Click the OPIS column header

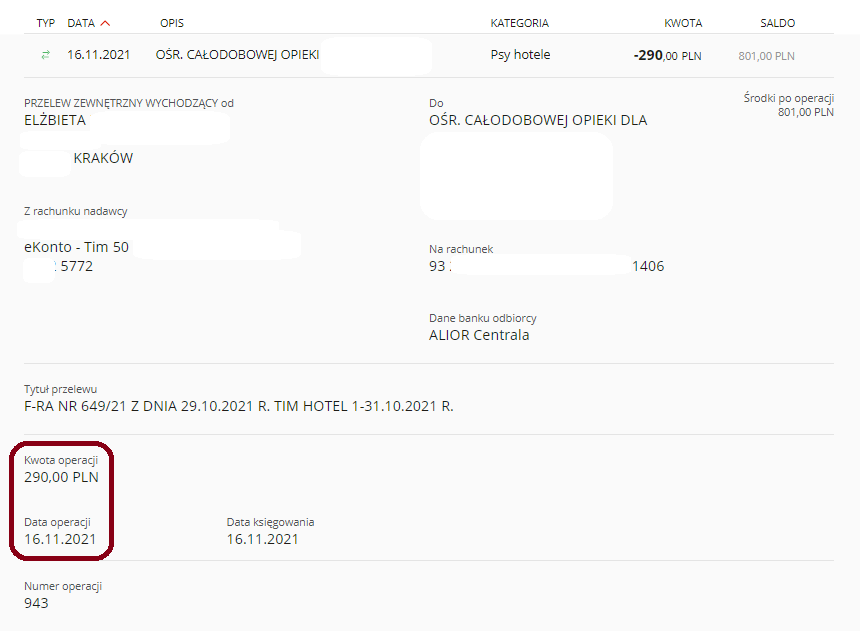click(x=172, y=23)
